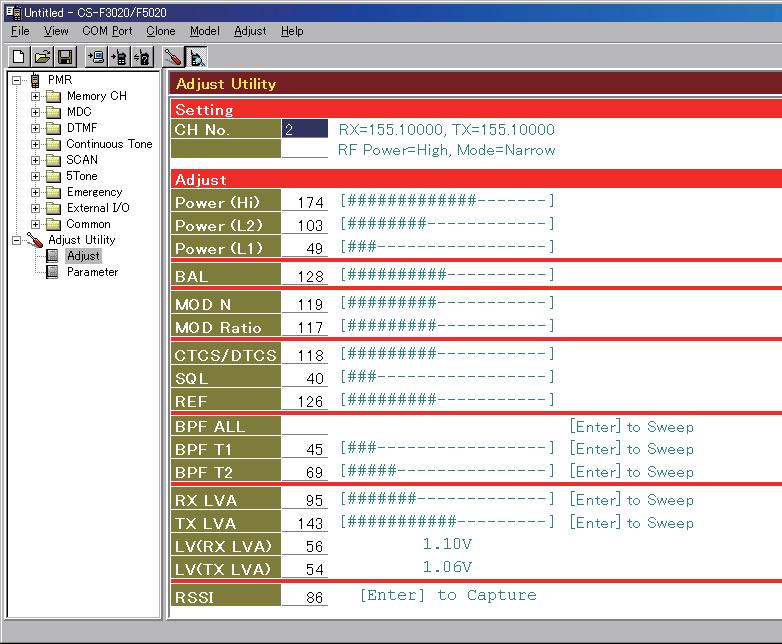Expand the SCAN tree node
This screenshot has width=782, height=644.
(x=35, y=160)
